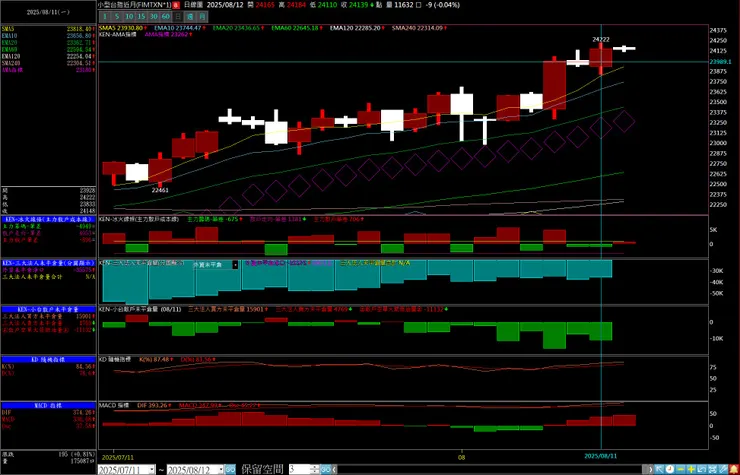Click the EMA120 22285.20 legend label

coord(355,28)
